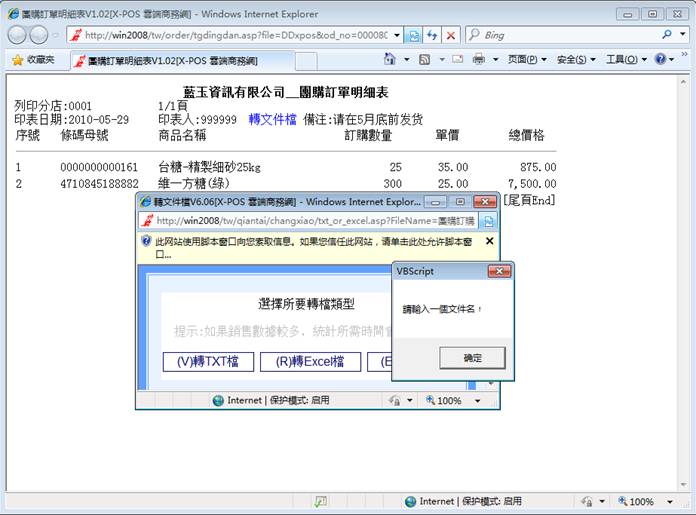The height and width of the screenshot is (515, 696).
Task: Close the VBScript dialog box
Action: (x=499, y=271)
